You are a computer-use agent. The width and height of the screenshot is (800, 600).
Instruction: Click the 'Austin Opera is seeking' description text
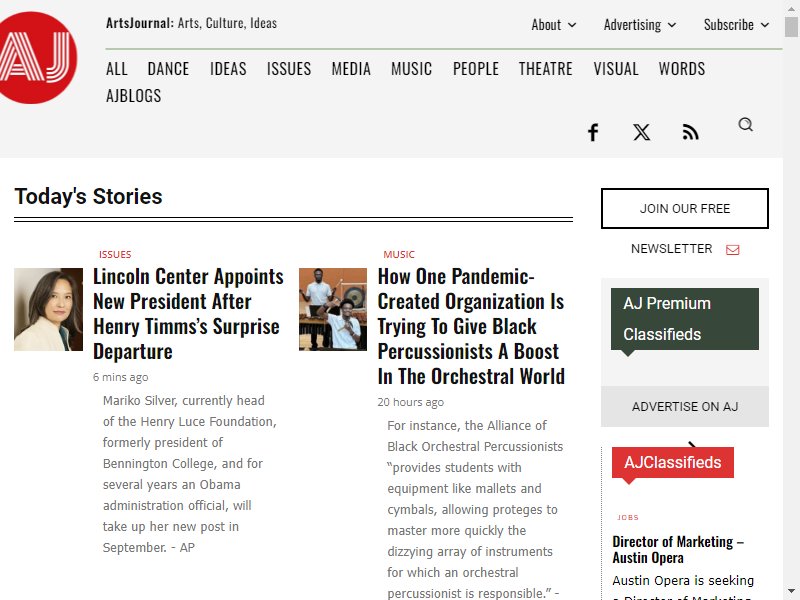click(683, 581)
